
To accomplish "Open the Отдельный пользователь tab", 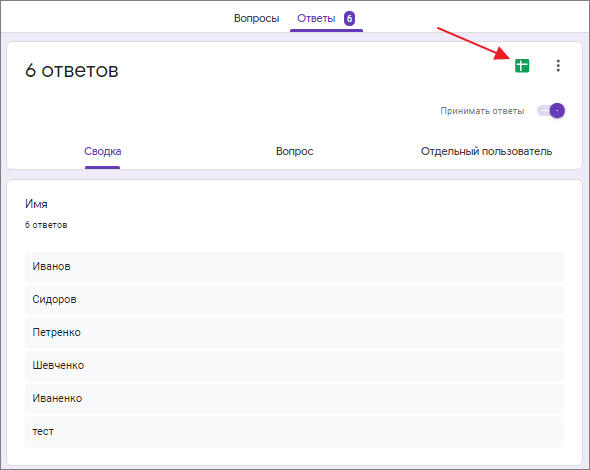I will (486, 151).
